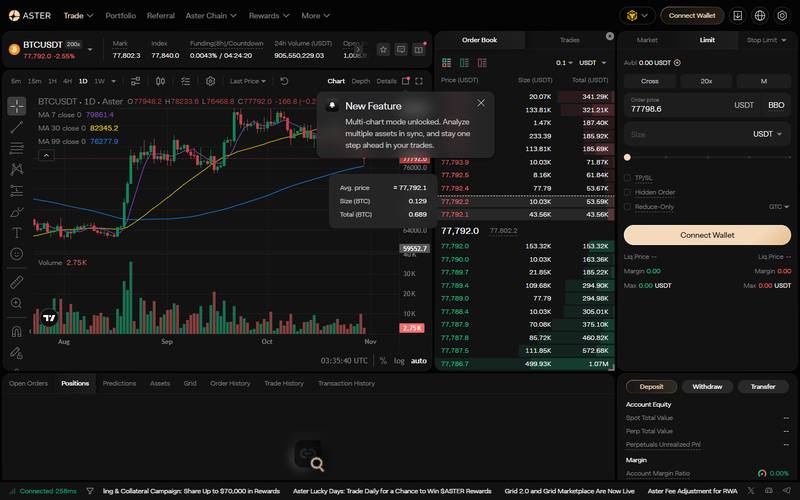This screenshot has width=800, height=500.
Task: Open the Order History tab
Action: (x=230, y=383)
